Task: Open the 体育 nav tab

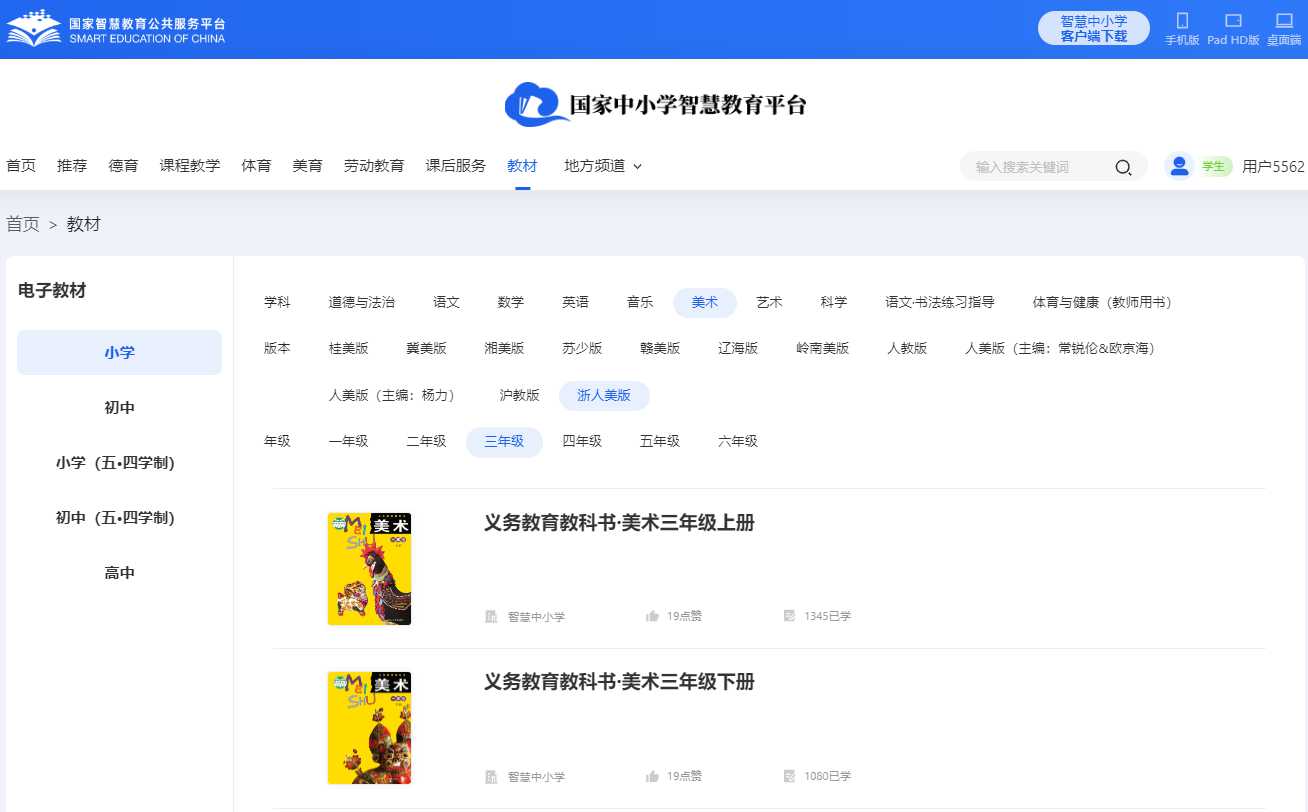Action: (x=256, y=166)
